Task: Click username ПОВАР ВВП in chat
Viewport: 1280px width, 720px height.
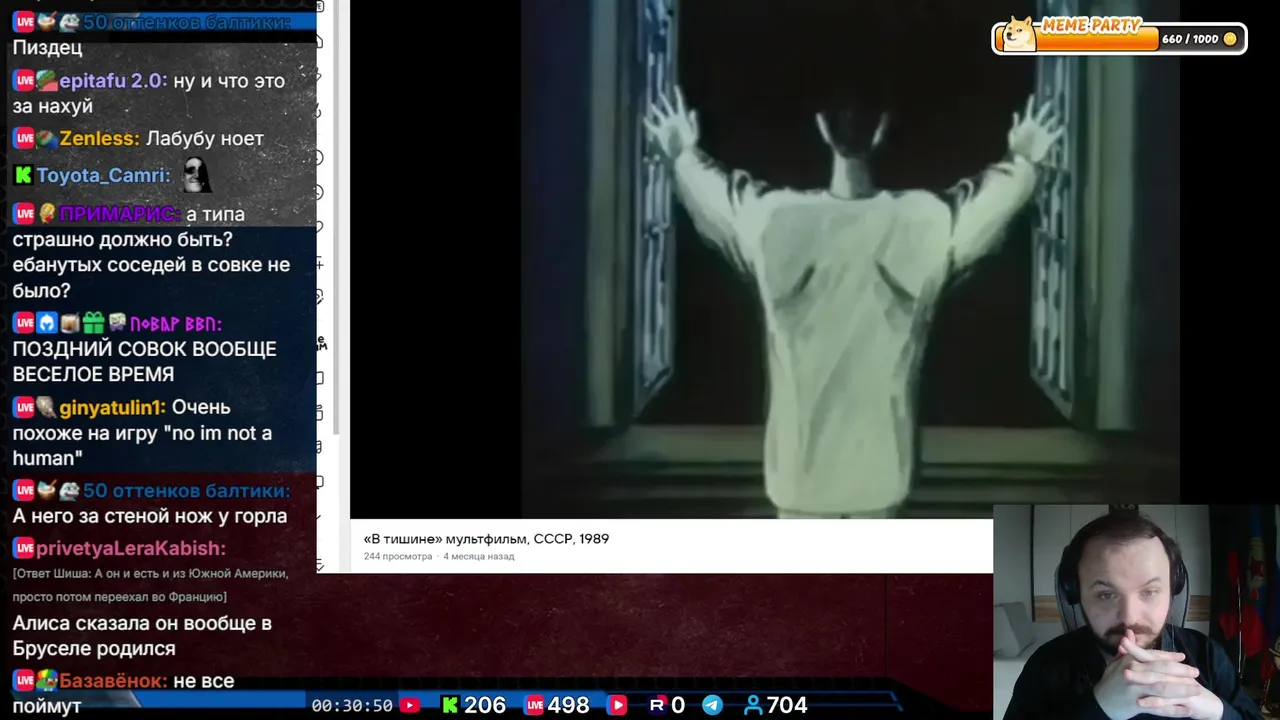Action: tap(175, 324)
